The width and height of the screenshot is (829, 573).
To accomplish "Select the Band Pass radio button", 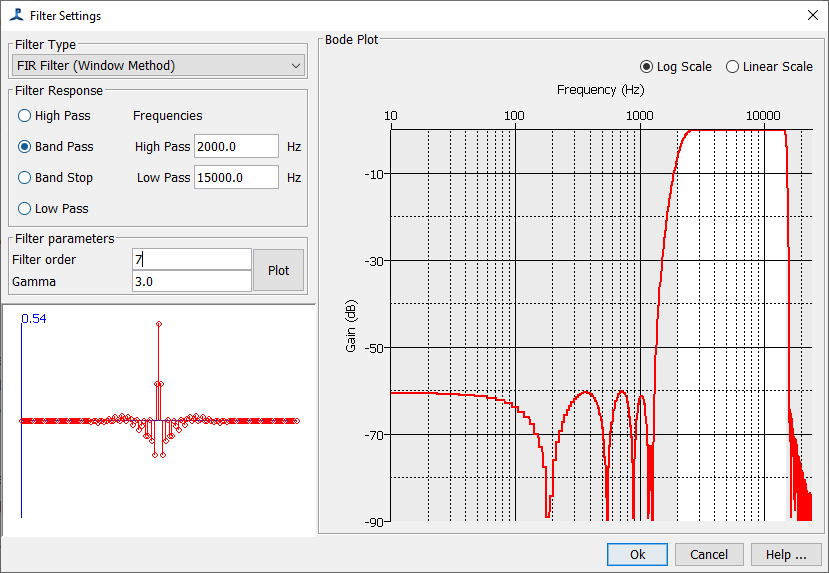I will [x=24, y=146].
